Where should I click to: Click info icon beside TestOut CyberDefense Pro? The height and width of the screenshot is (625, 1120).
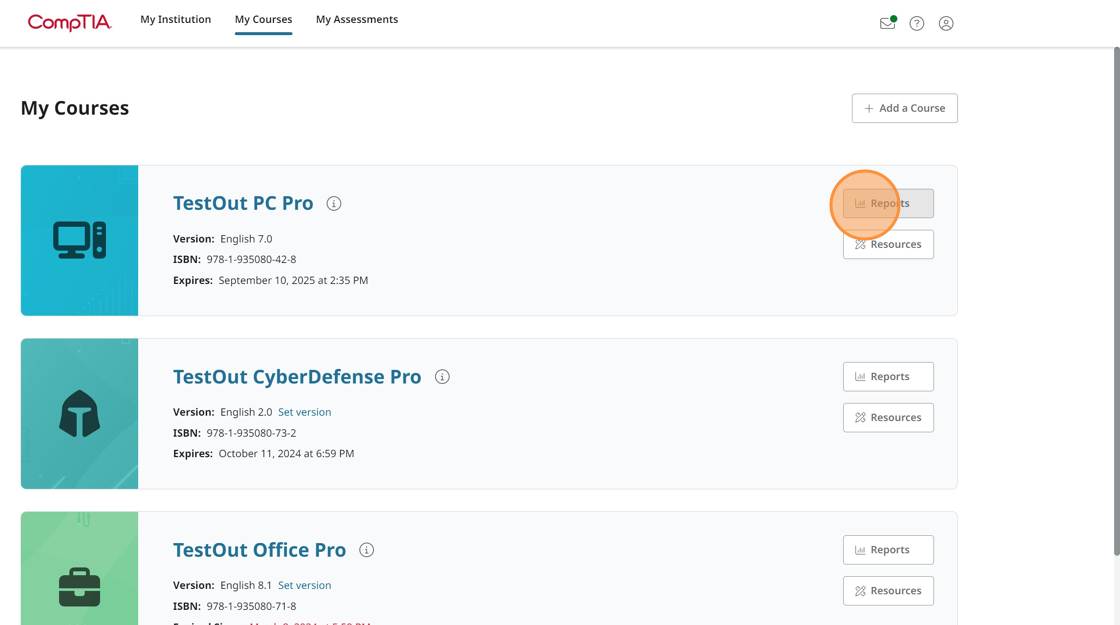coord(442,377)
